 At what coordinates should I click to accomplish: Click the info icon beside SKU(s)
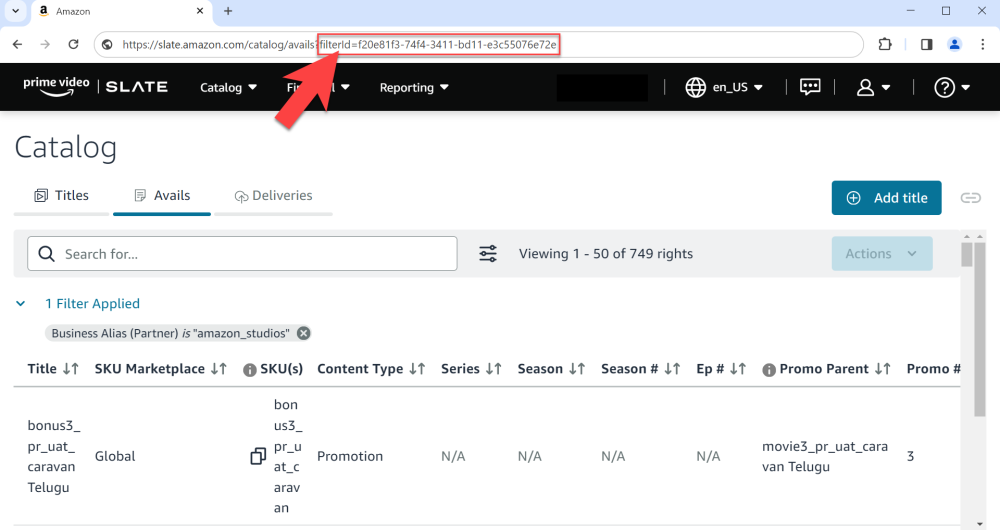coord(250,369)
